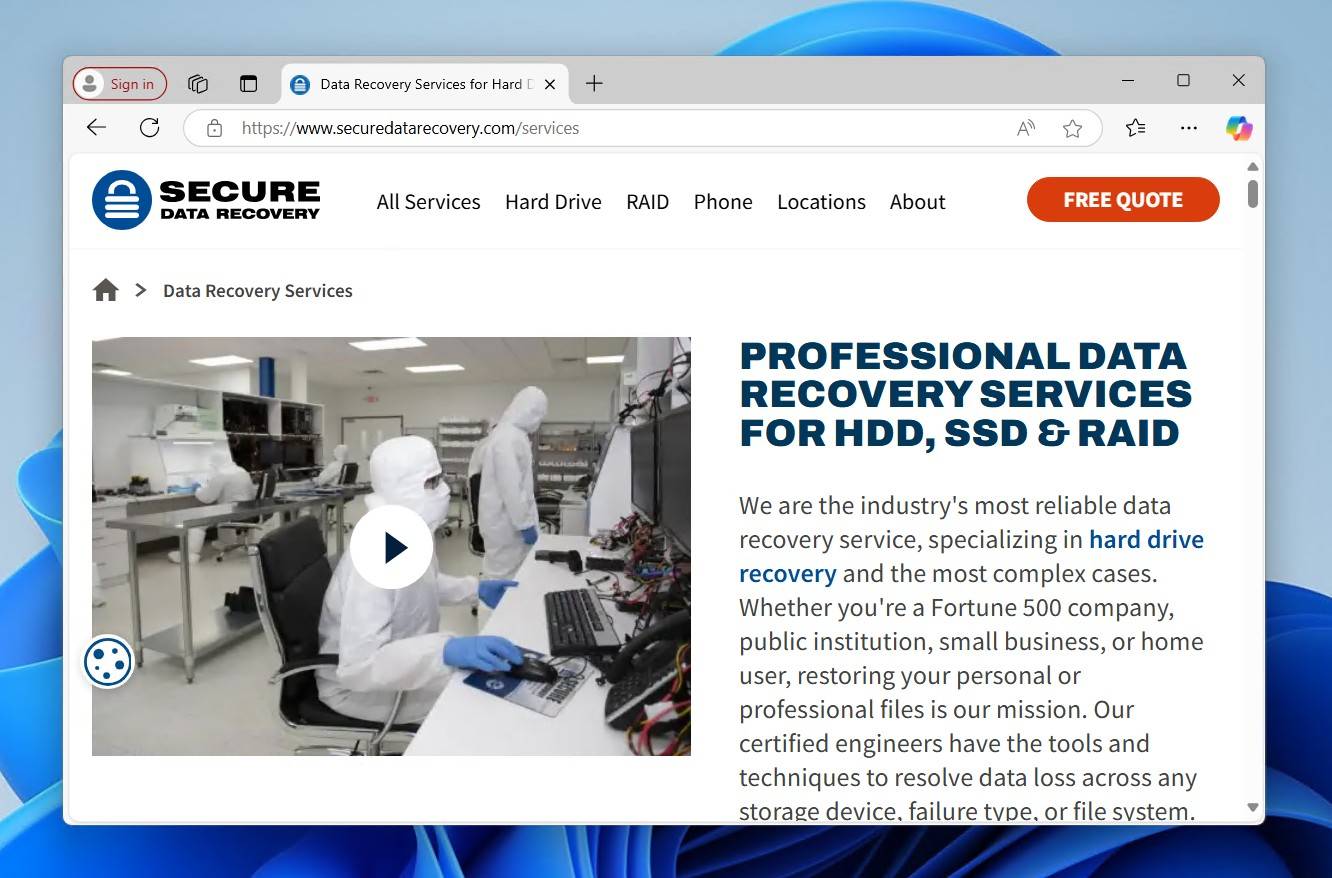Open the All Services menu
The height and width of the screenshot is (878, 1332).
[x=428, y=202]
